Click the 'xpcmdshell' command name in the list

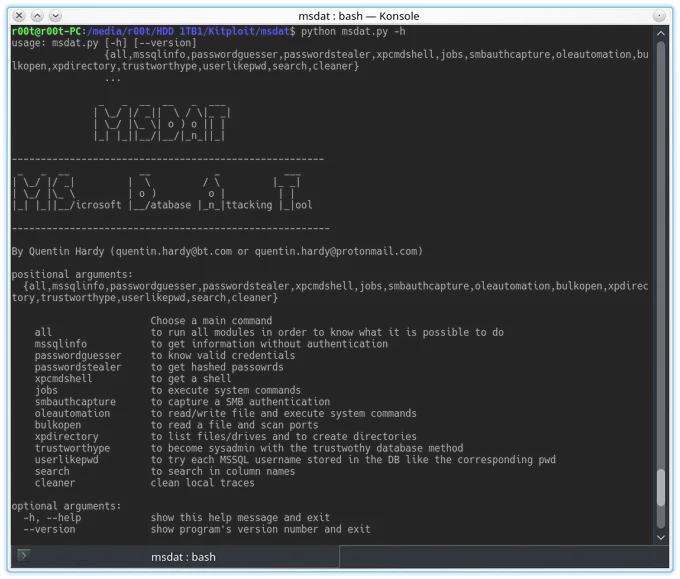click(x=63, y=379)
